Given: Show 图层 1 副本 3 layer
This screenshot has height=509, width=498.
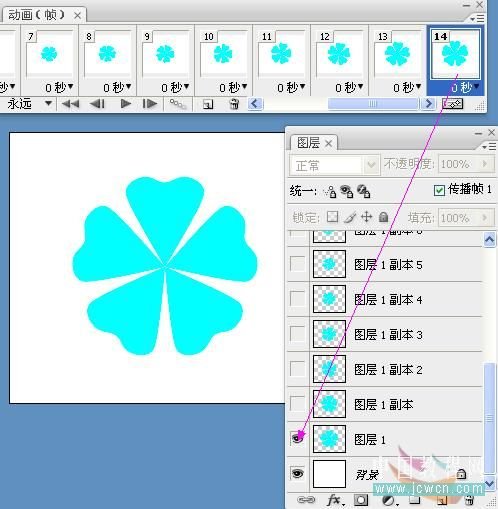Looking at the screenshot, I should click(x=297, y=334).
